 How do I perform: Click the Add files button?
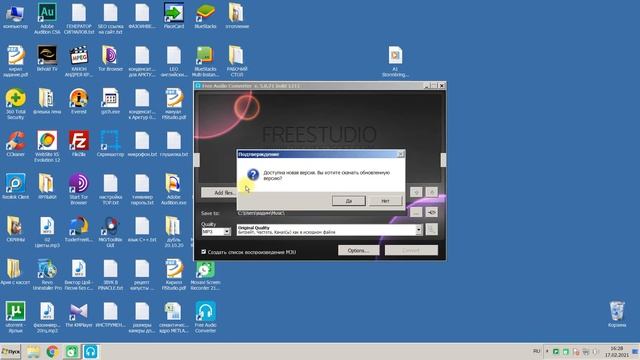[220, 193]
